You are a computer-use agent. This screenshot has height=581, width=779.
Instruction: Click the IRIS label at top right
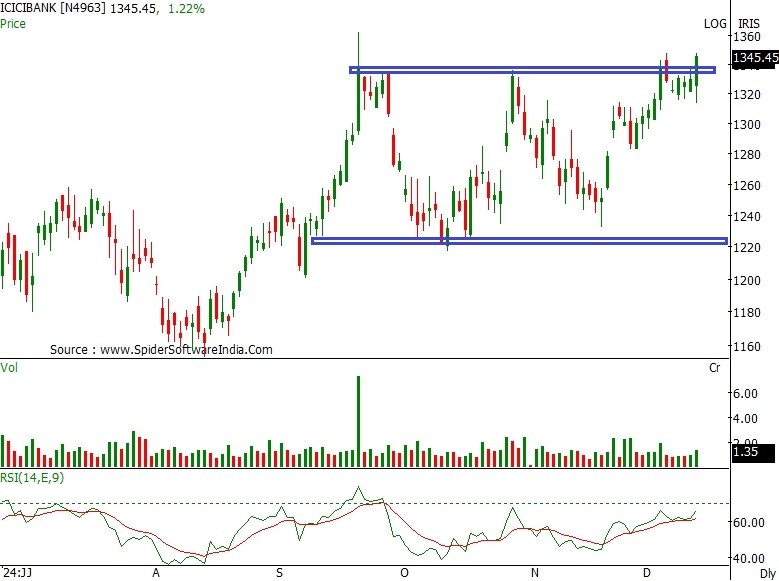749,23
